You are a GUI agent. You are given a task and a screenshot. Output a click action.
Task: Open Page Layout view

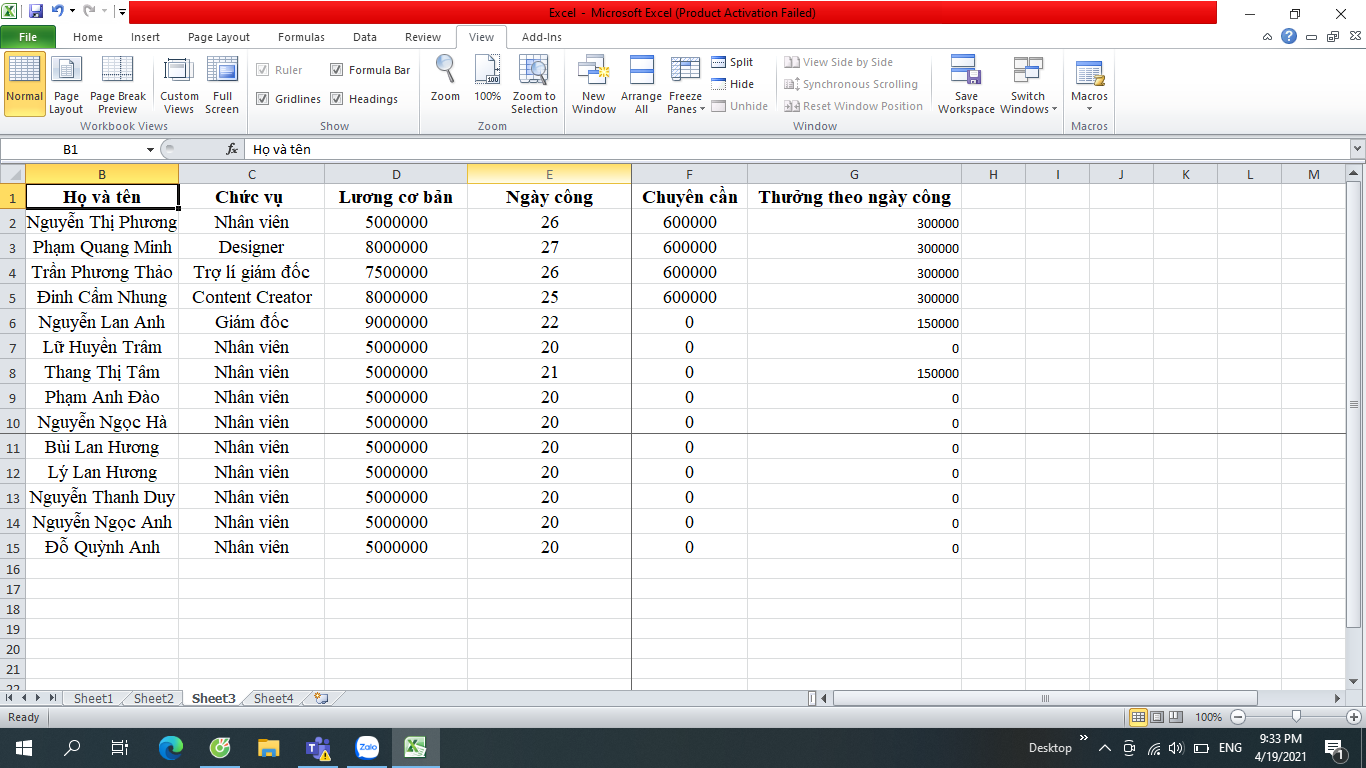click(x=66, y=84)
